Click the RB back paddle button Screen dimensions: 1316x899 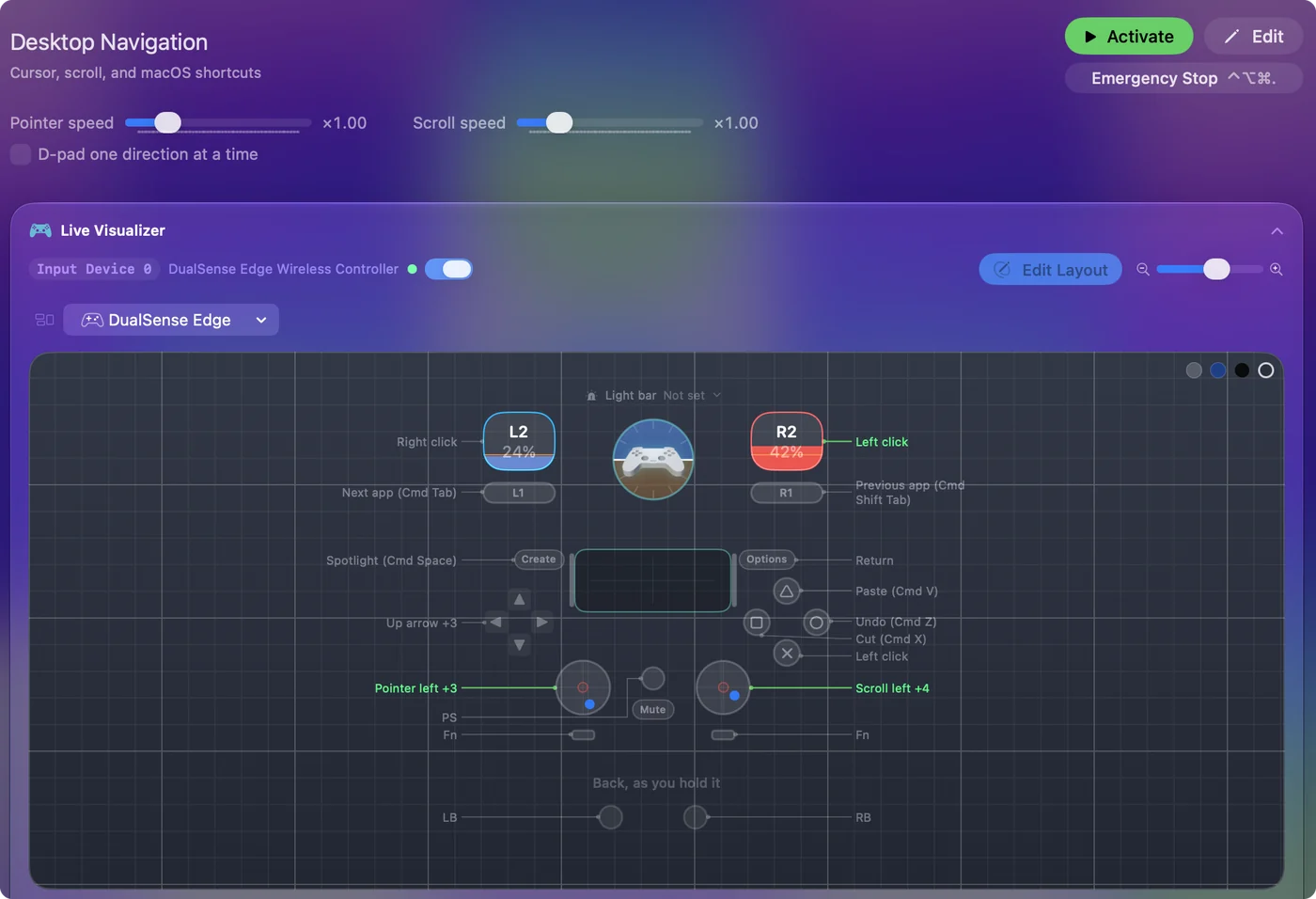[x=696, y=817]
